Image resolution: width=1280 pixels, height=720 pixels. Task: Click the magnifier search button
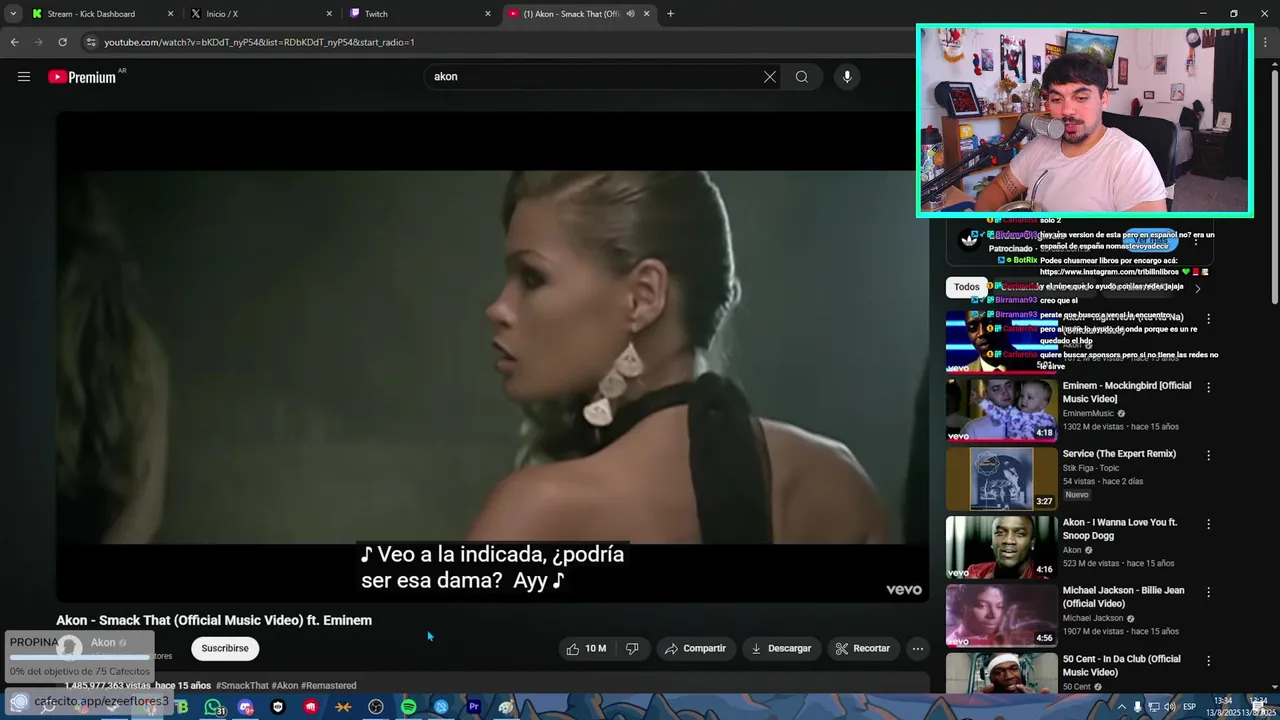[x=802, y=77]
